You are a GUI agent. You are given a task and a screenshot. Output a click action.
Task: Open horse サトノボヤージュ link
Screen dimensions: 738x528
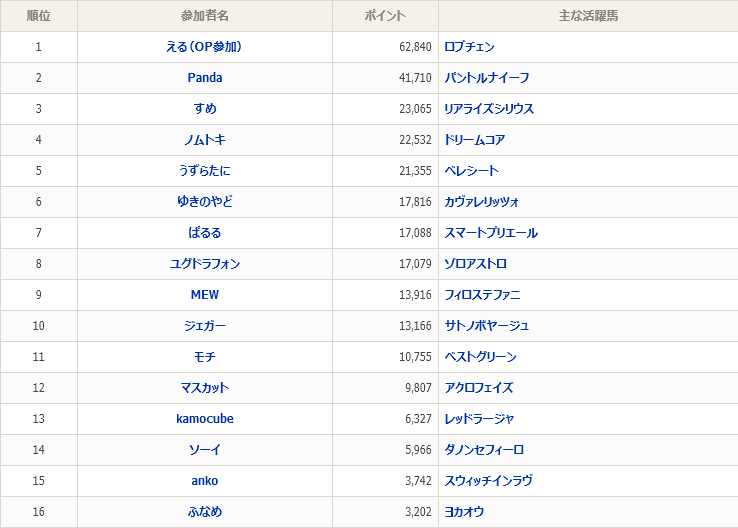[487, 326]
